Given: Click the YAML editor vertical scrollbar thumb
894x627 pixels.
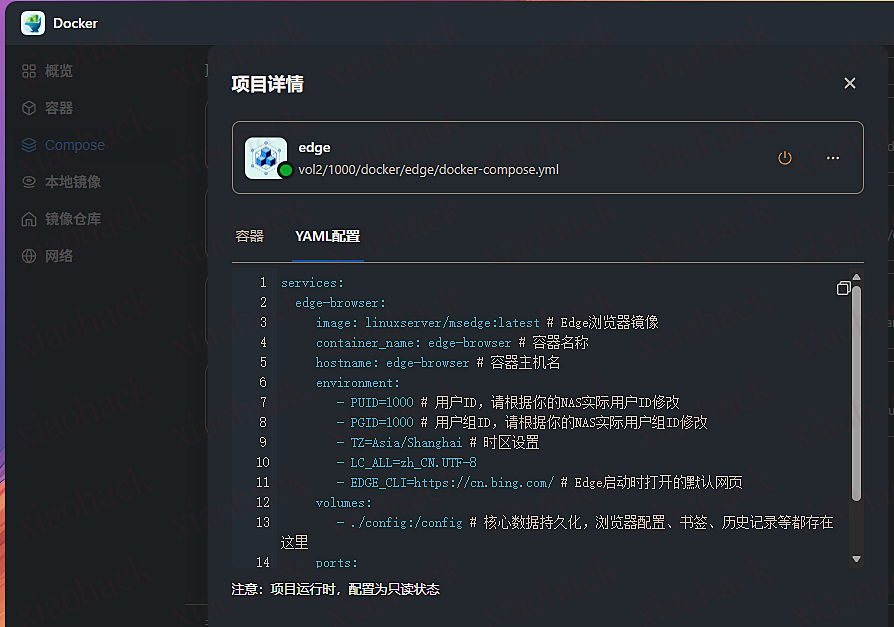Looking at the screenshot, I should tap(856, 390).
